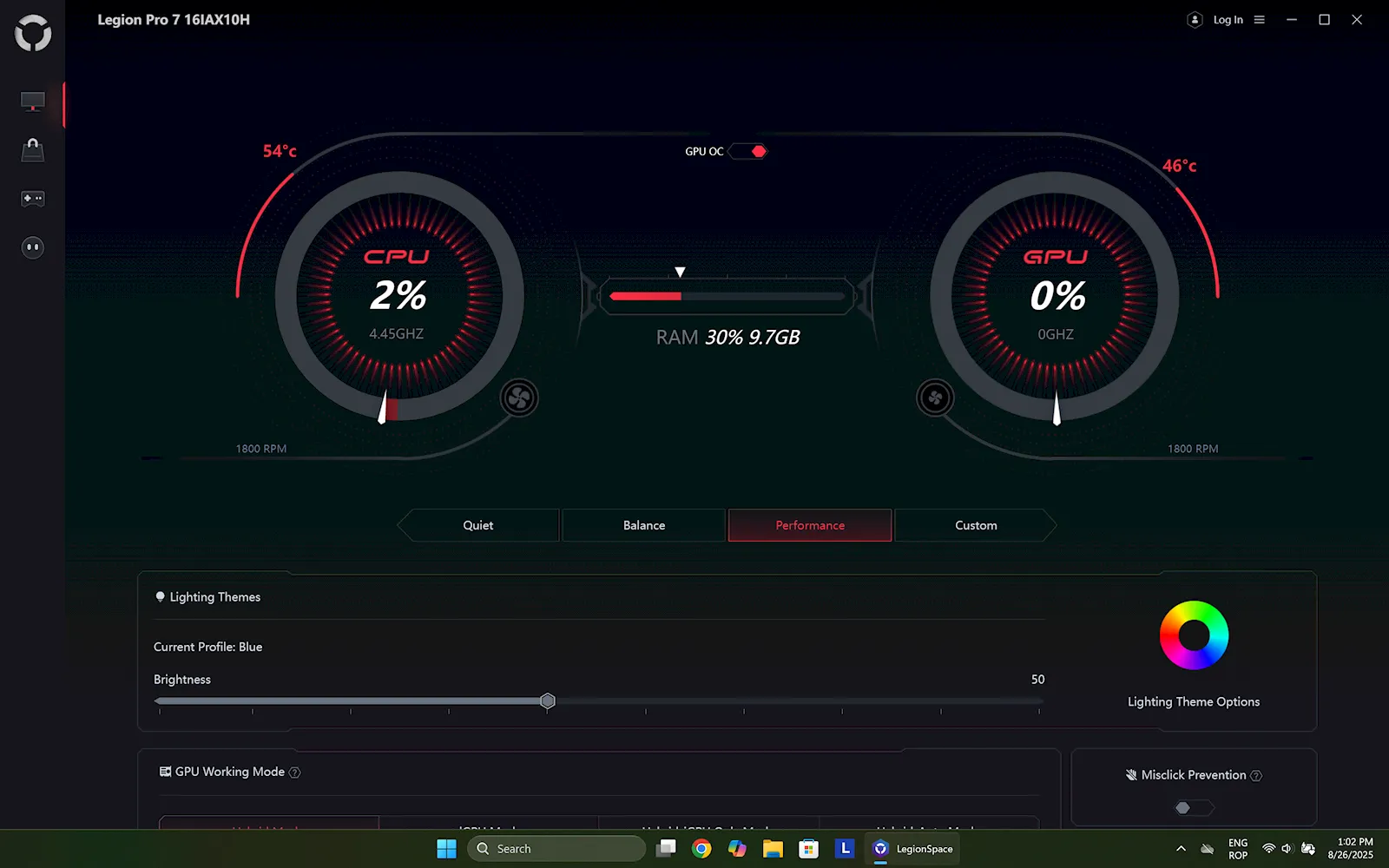Click the battery status tray icon
The height and width of the screenshot is (868, 1389).
[x=1308, y=849]
